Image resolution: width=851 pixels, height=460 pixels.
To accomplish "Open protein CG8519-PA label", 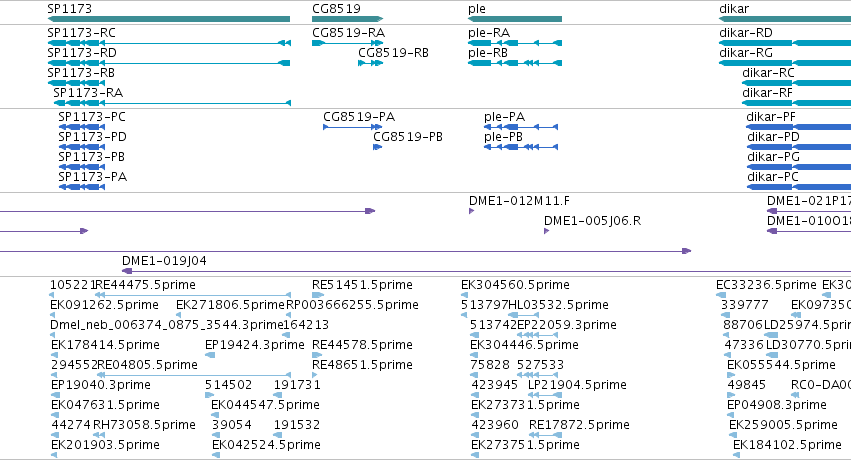I will tap(359, 117).
